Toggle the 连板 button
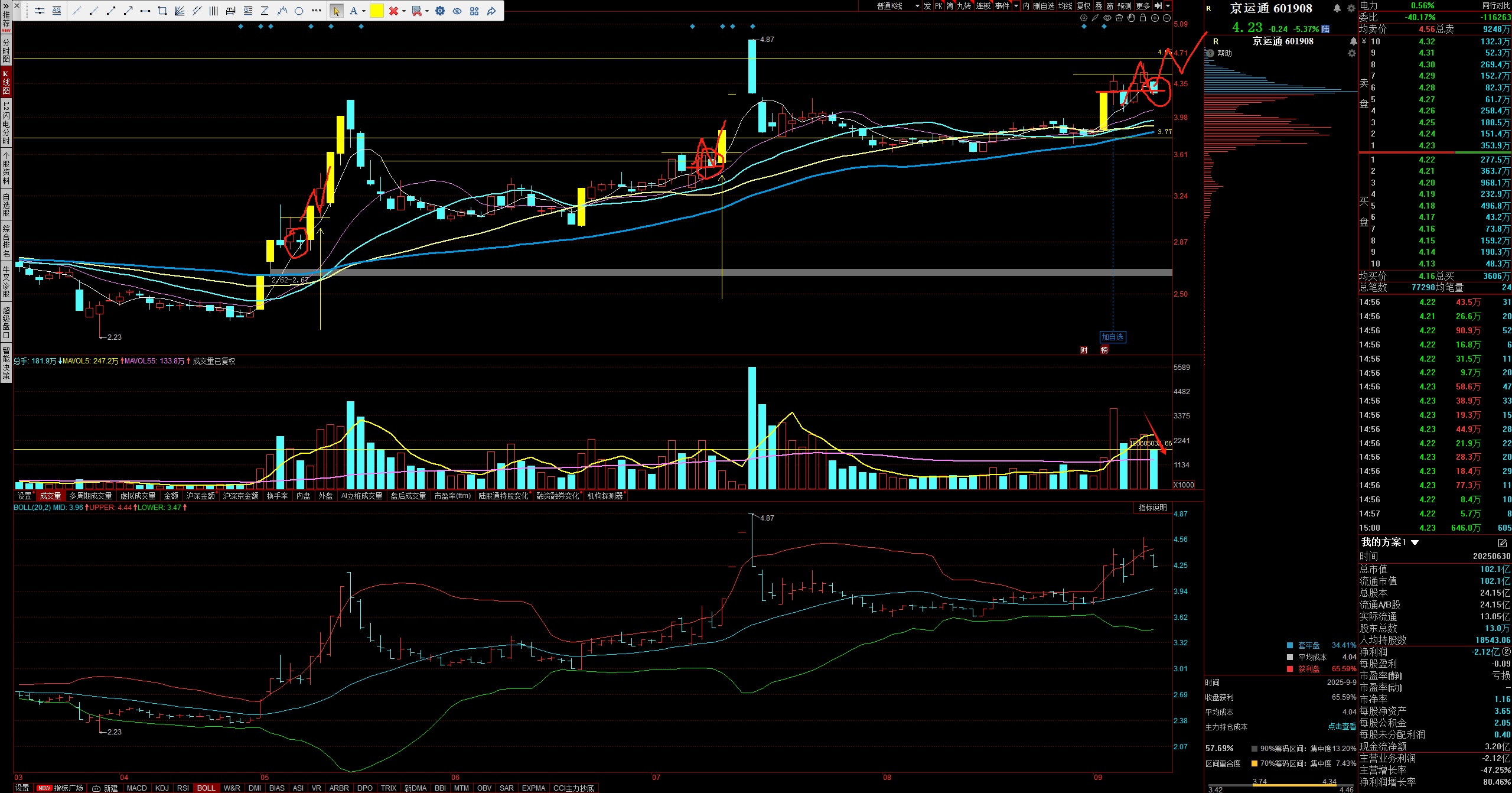Viewport: 1512px width, 793px height. click(x=983, y=6)
